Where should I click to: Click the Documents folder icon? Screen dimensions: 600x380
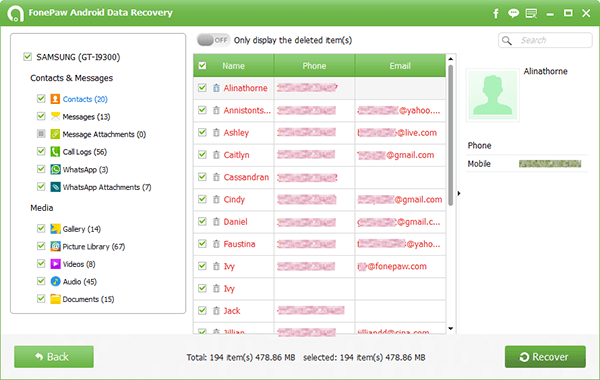point(55,299)
